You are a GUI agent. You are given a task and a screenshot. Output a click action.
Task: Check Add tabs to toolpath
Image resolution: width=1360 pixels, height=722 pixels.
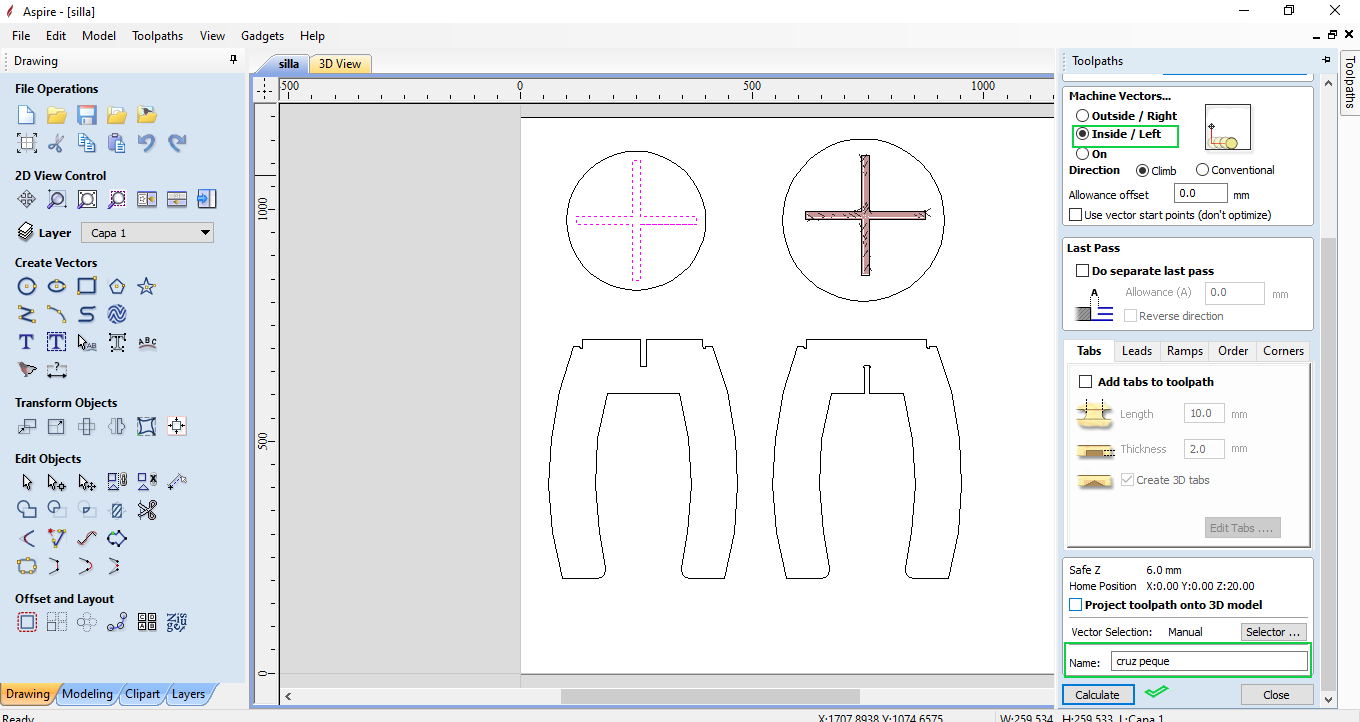(x=1086, y=382)
